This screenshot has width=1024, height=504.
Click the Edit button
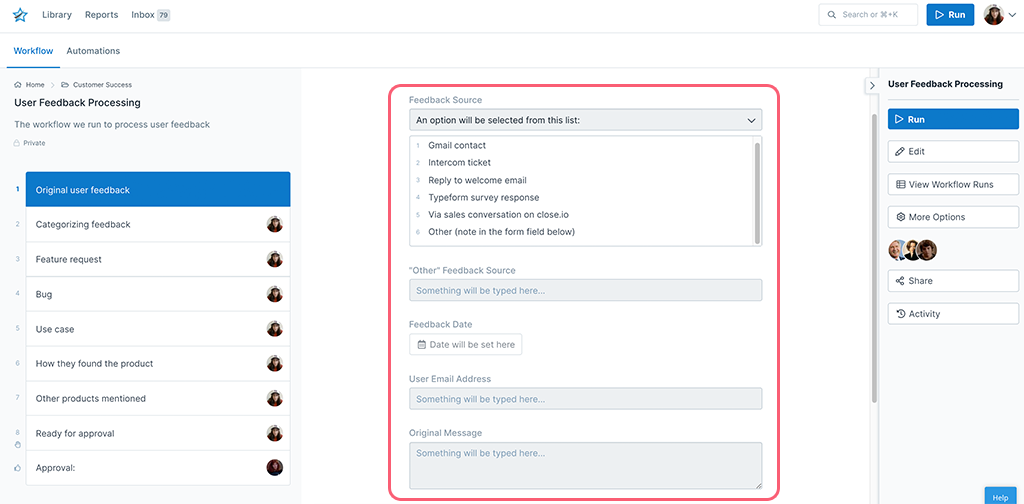coord(953,151)
